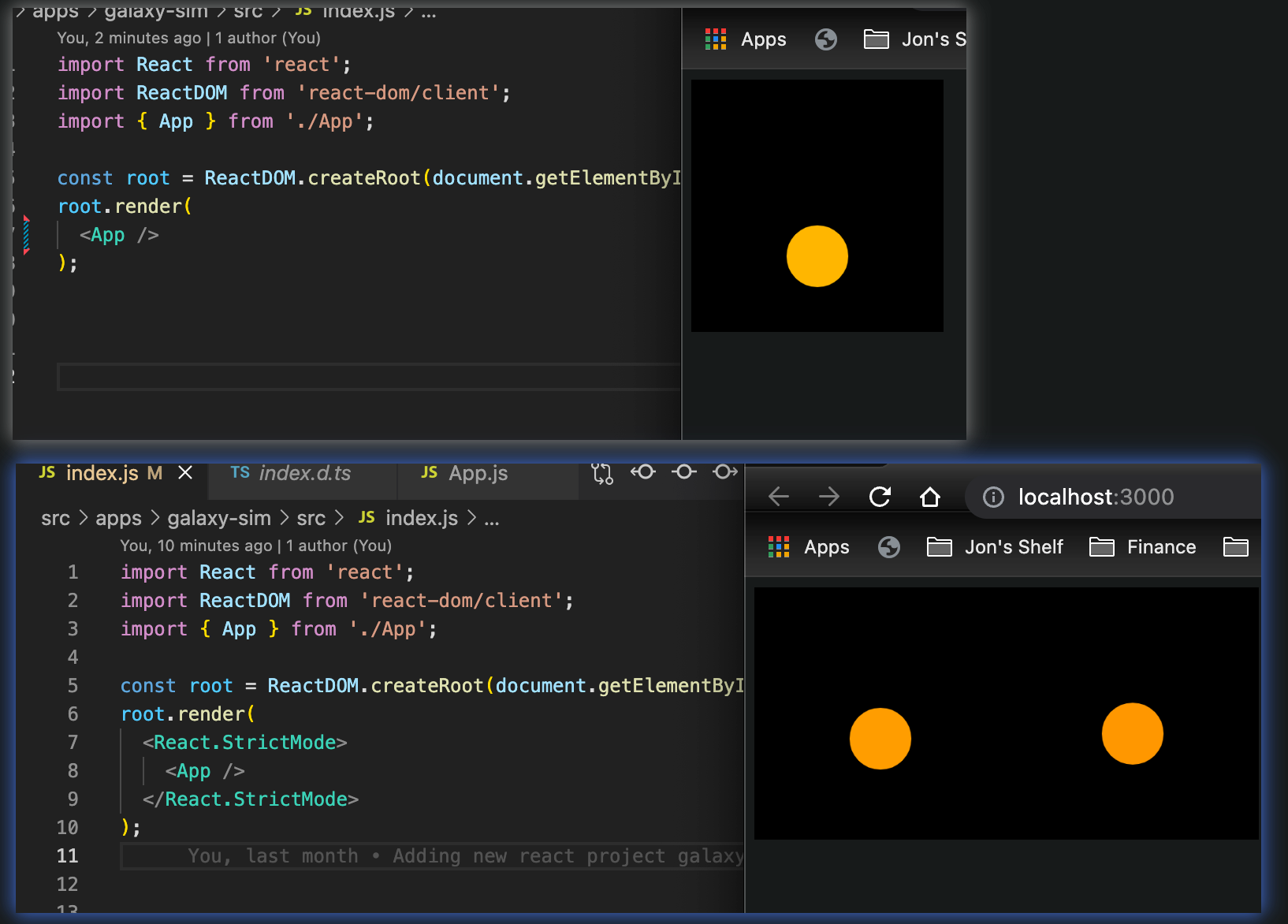This screenshot has width=1288, height=924.
Task: Expand the ... breadcrumb in upper editor
Action: 429,13
